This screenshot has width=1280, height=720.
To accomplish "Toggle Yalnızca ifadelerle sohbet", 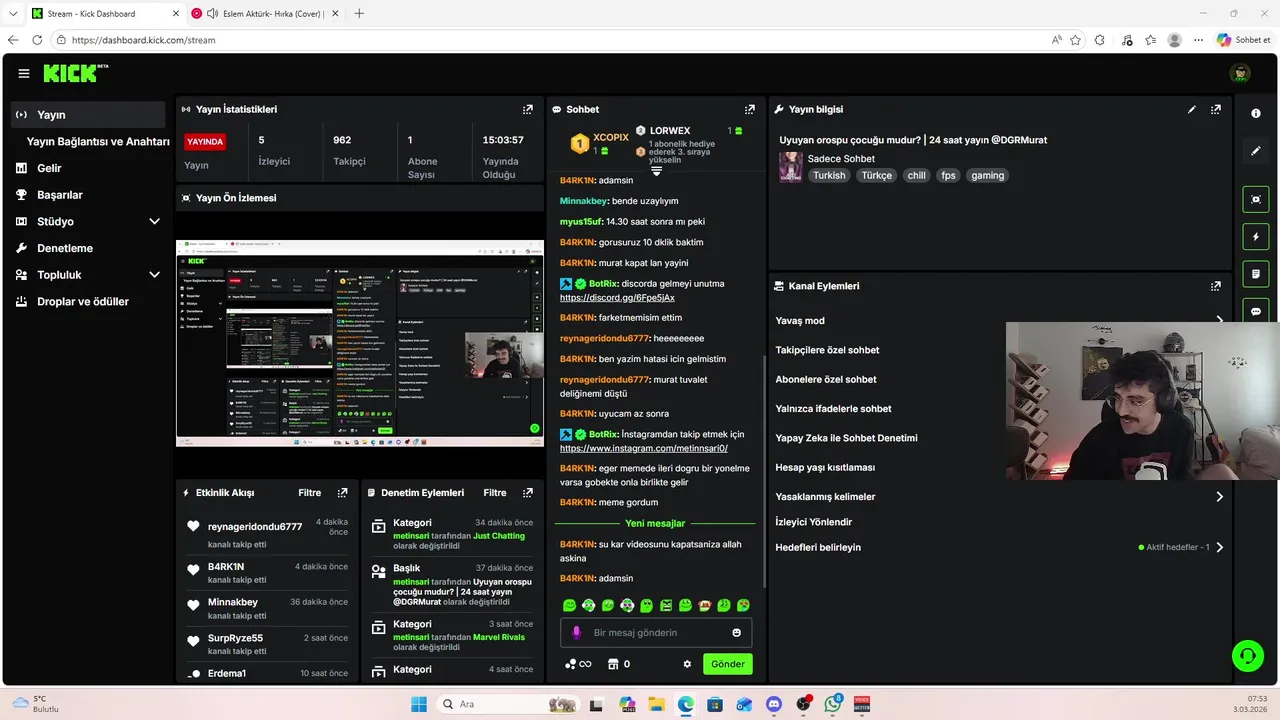I will click(x=833, y=409).
